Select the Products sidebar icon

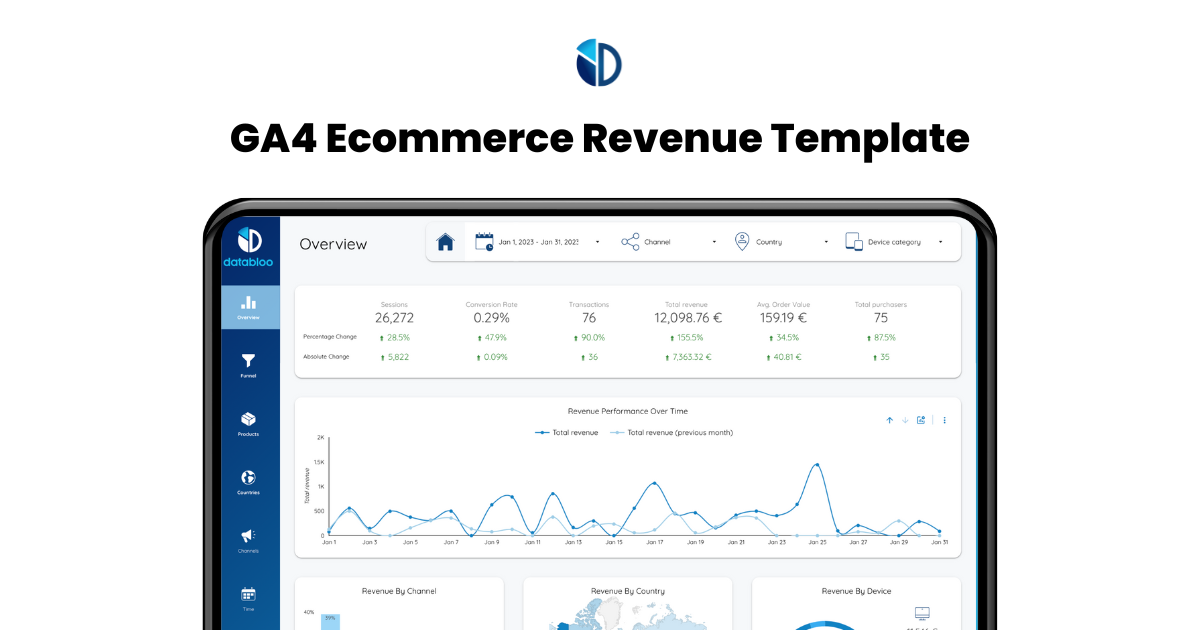tap(248, 423)
